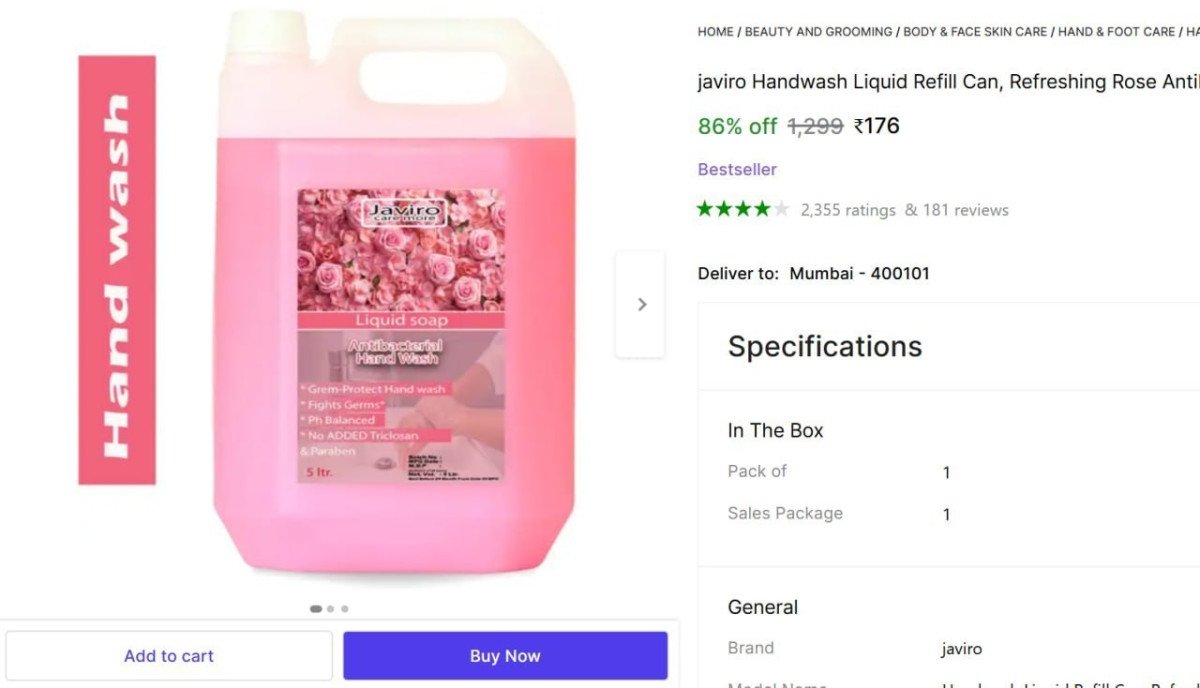The image size is (1200, 688).
Task: Go to HOME breadcrumb link
Action: [x=715, y=32]
